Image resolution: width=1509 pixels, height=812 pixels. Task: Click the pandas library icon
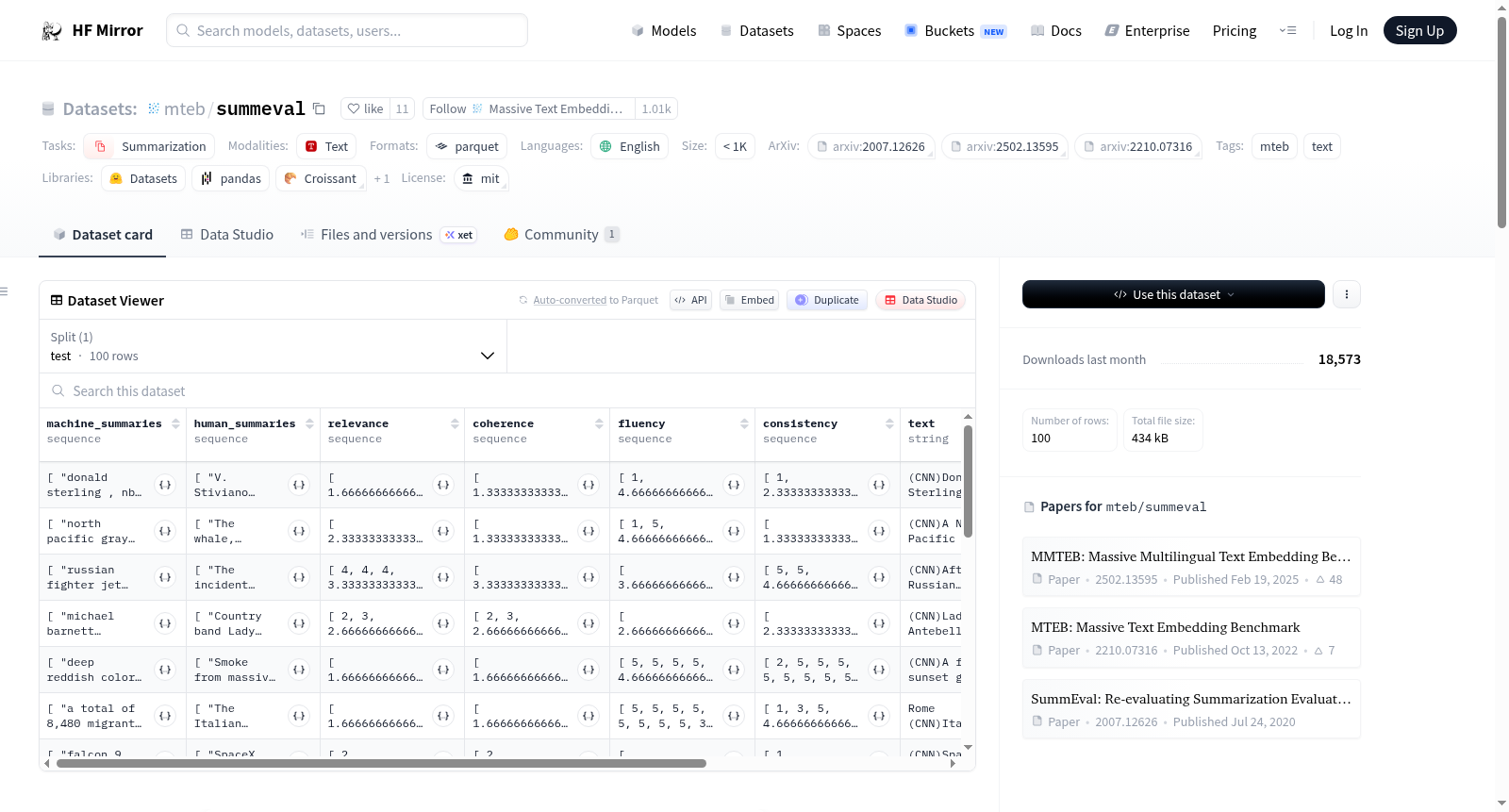pyautogui.click(x=207, y=178)
